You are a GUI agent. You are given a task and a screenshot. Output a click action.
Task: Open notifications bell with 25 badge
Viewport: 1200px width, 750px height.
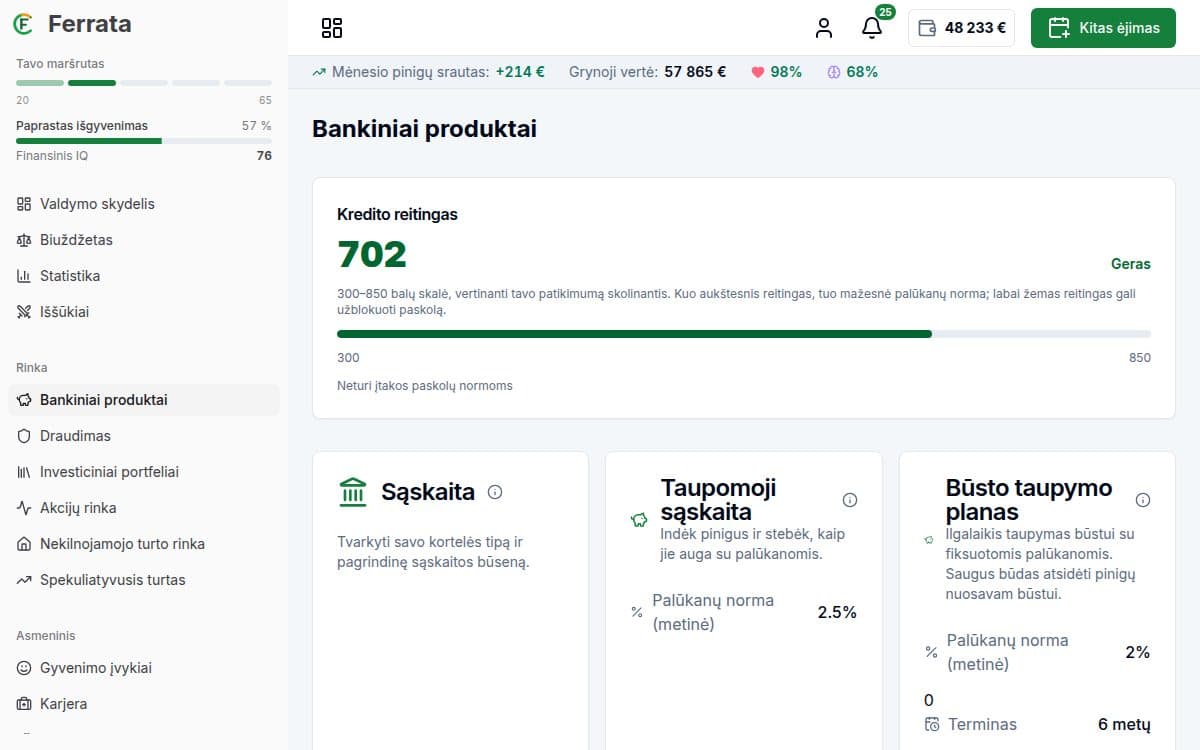[x=872, y=27]
